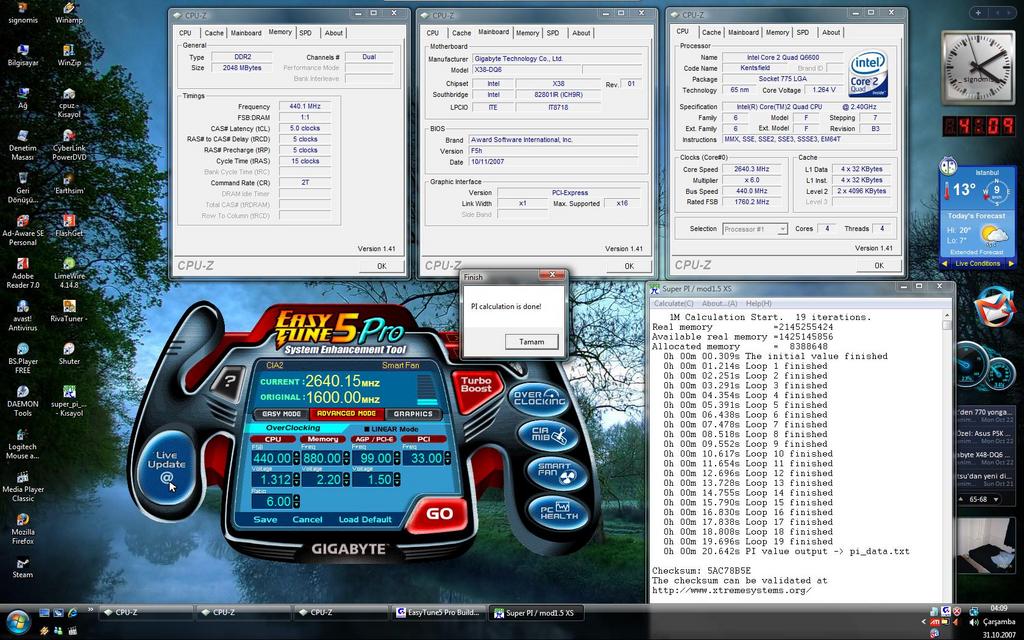
Task: Click the red GO button
Action: [439, 514]
